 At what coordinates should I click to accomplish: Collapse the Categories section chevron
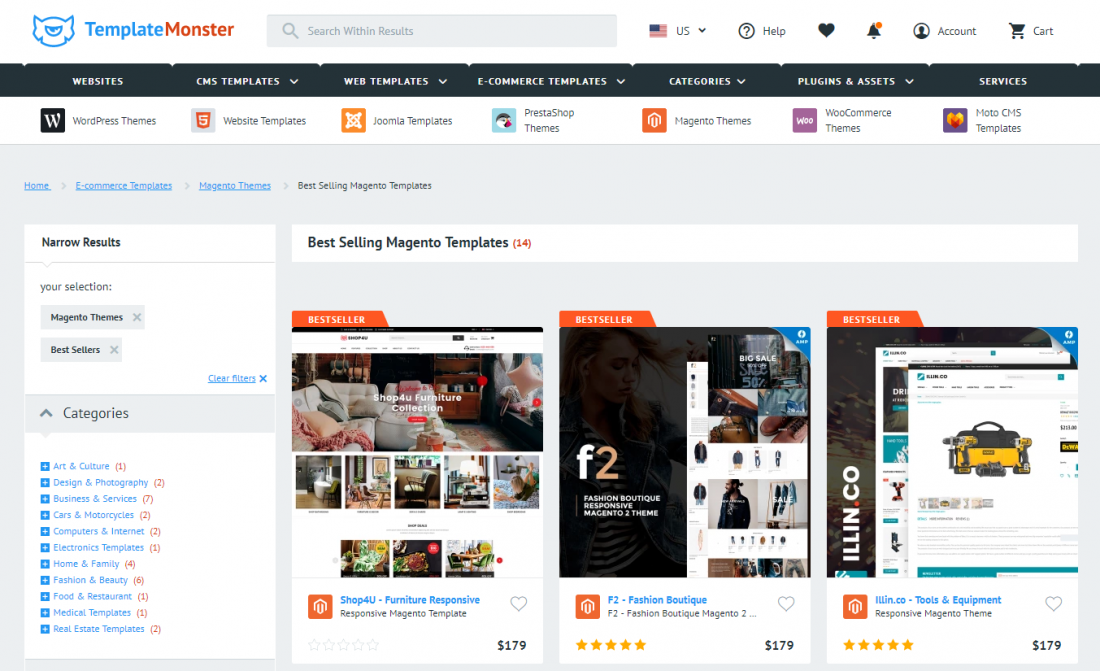pos(46,413)
